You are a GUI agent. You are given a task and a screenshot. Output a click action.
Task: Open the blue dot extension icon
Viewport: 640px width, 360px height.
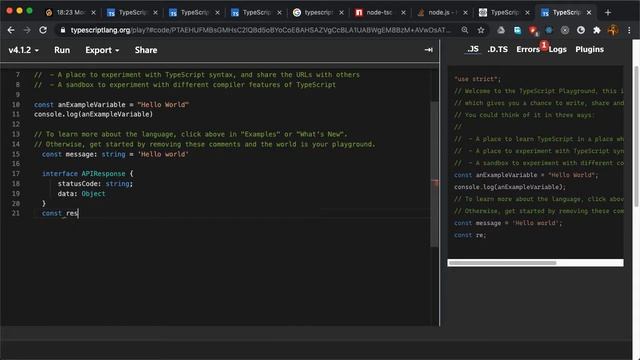point(549,30)
